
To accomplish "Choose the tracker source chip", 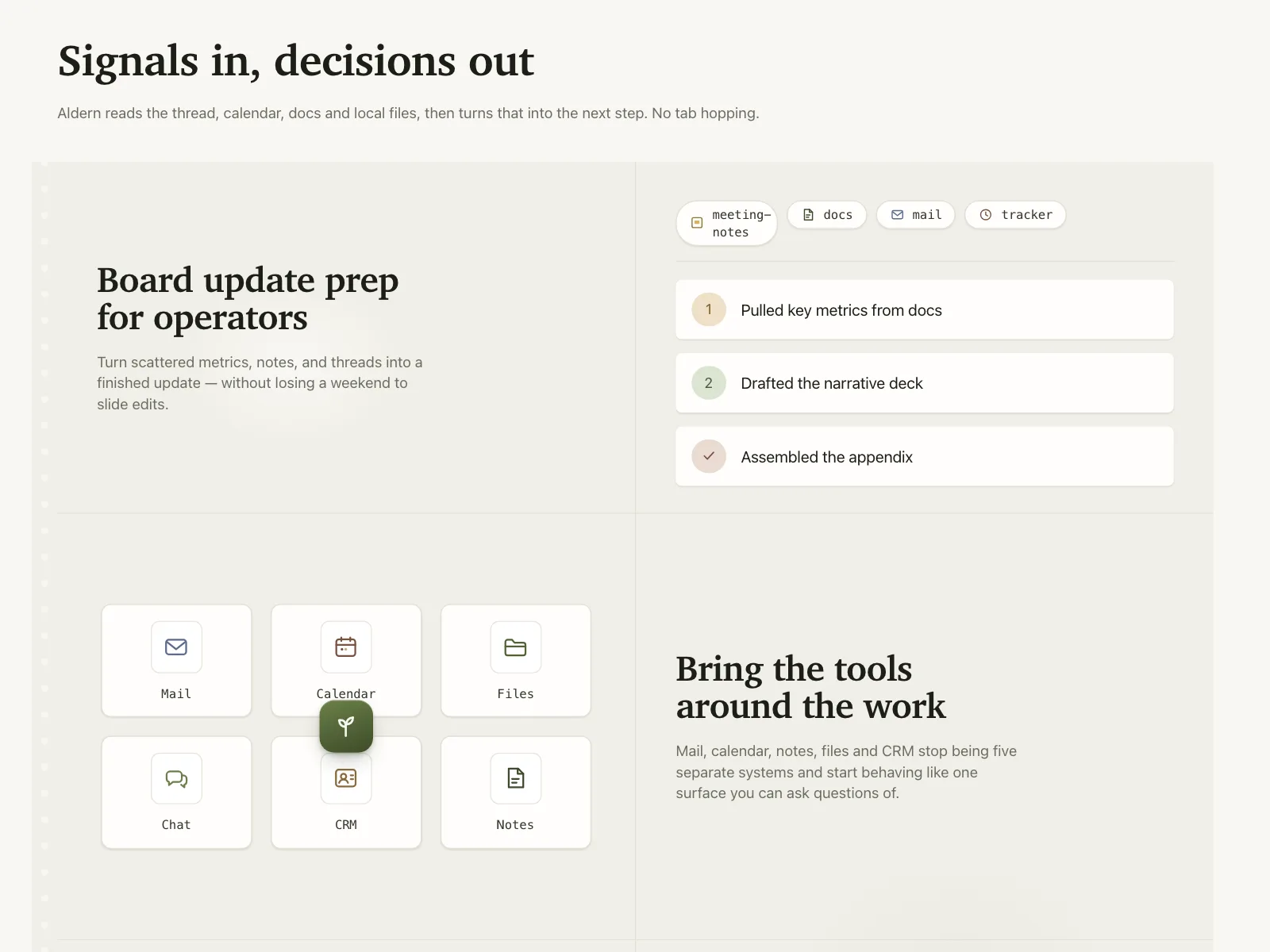I will pos(1015,215).
